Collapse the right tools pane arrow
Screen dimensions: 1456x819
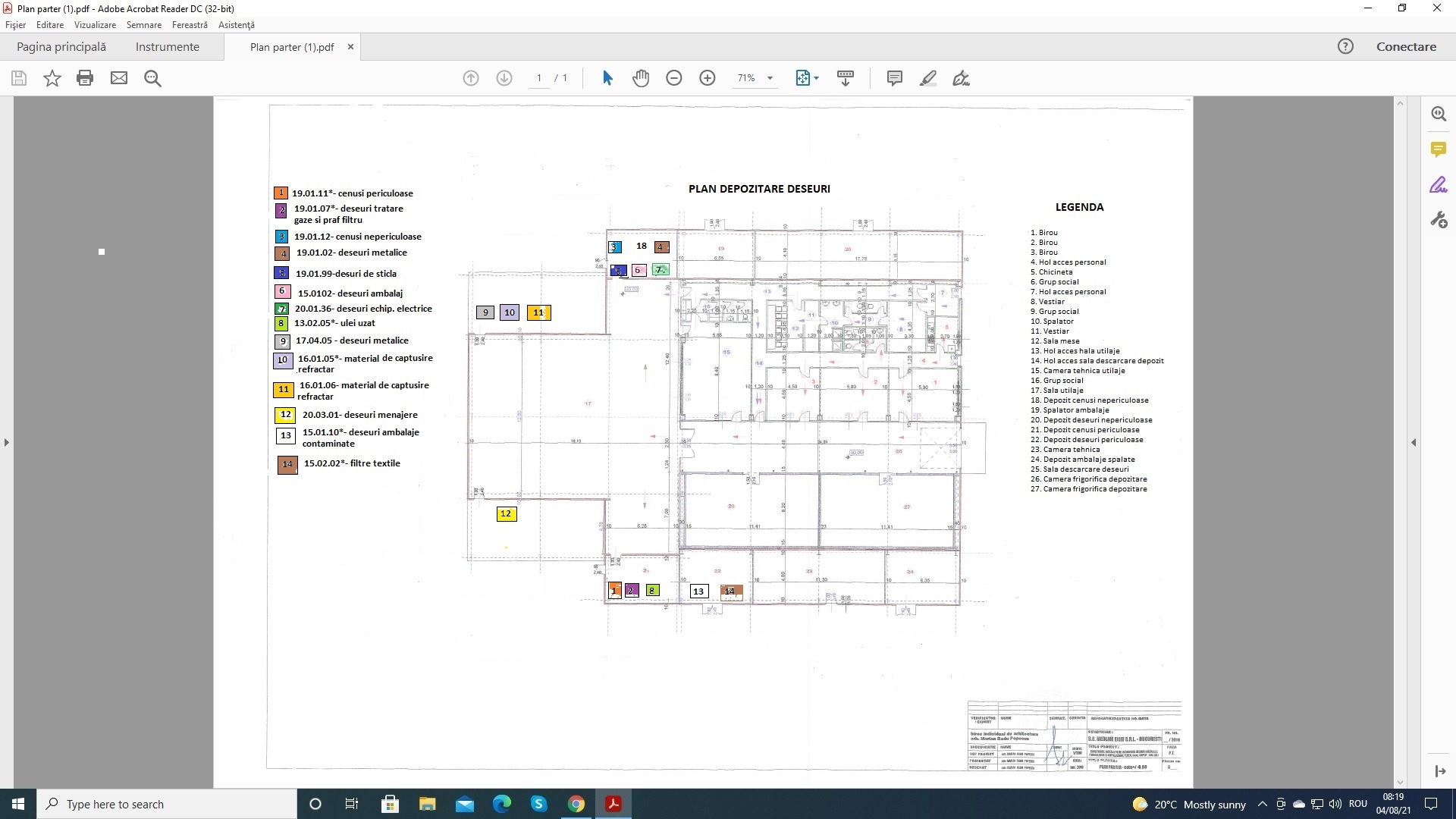pos(1414,442)
